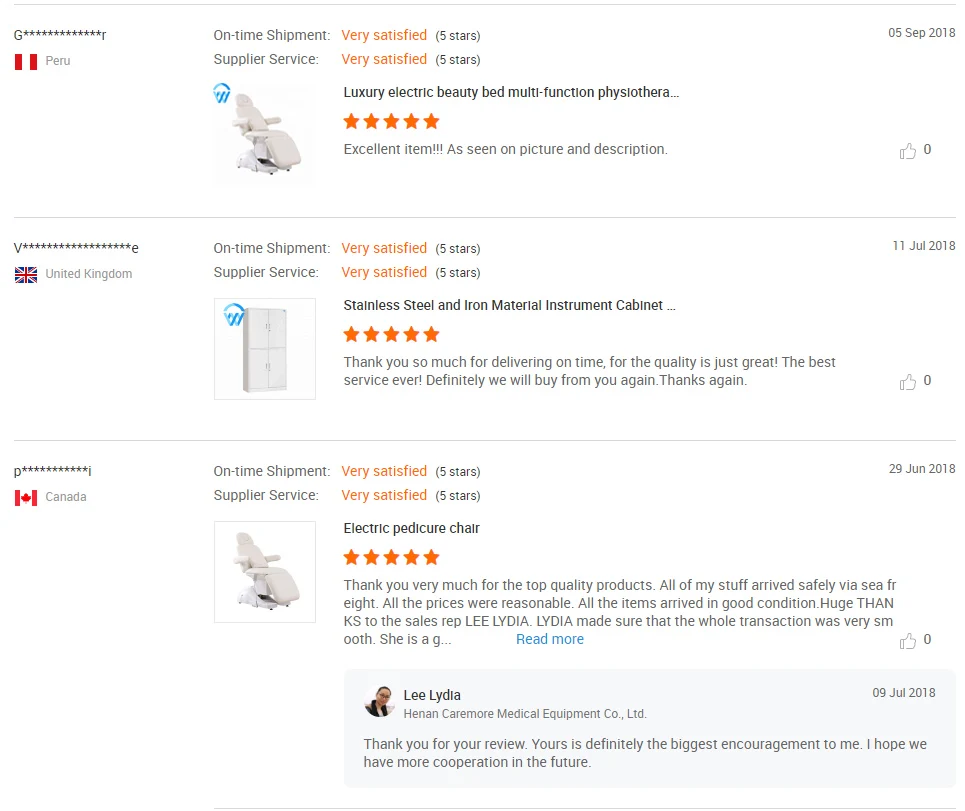Click the Canada flag icon
Viewport: 965px width, 811px height.
coord(26,498)
